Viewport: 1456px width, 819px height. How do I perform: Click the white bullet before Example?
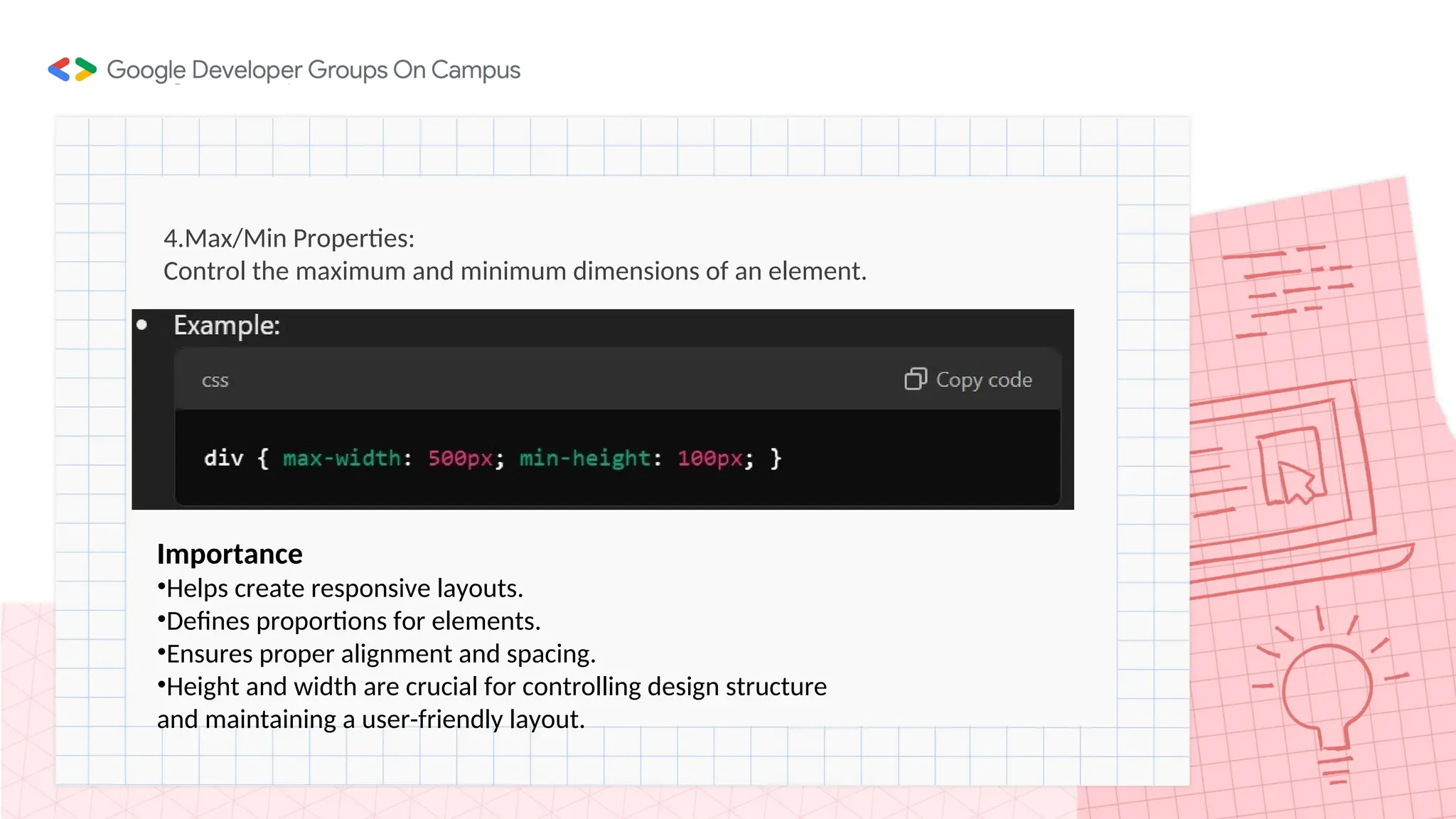(141, 325)
